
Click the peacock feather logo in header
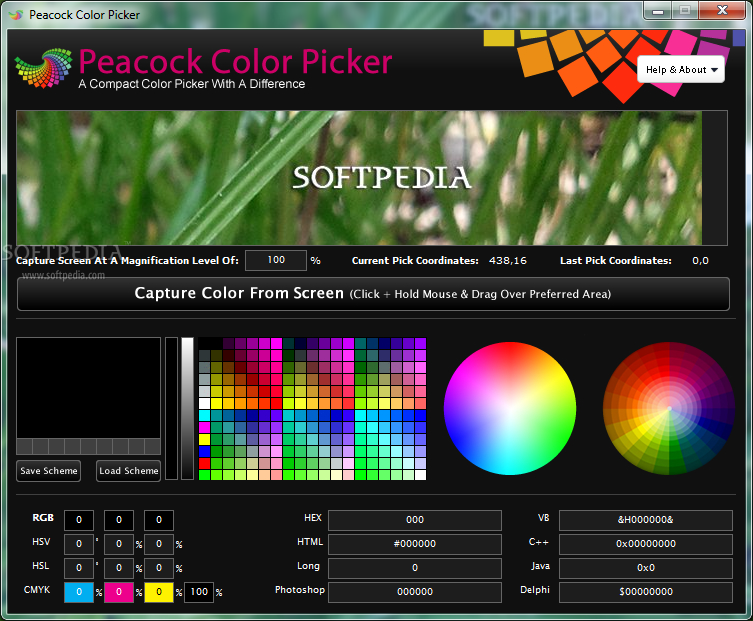click(x=44, y=68)
